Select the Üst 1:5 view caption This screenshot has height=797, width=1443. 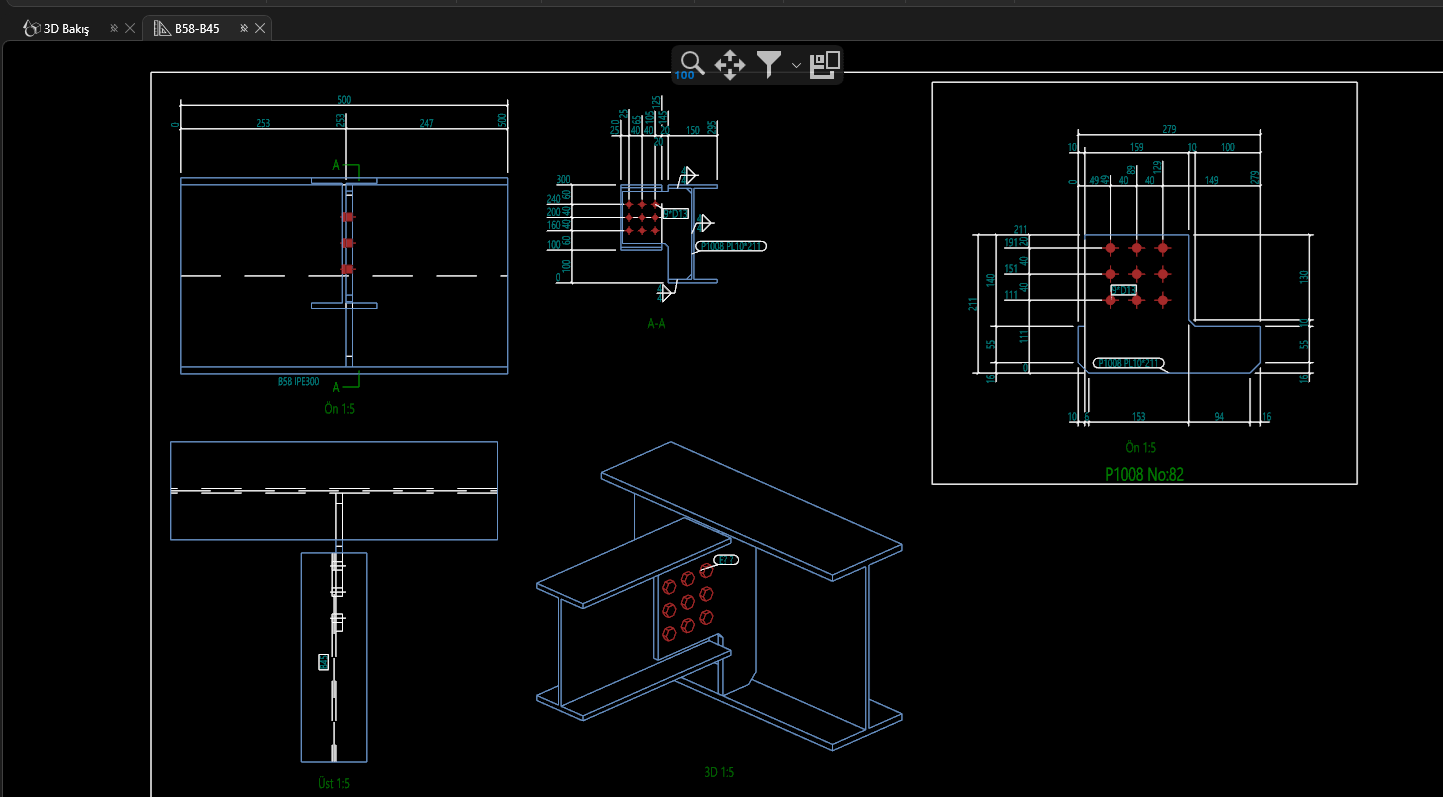330,783
